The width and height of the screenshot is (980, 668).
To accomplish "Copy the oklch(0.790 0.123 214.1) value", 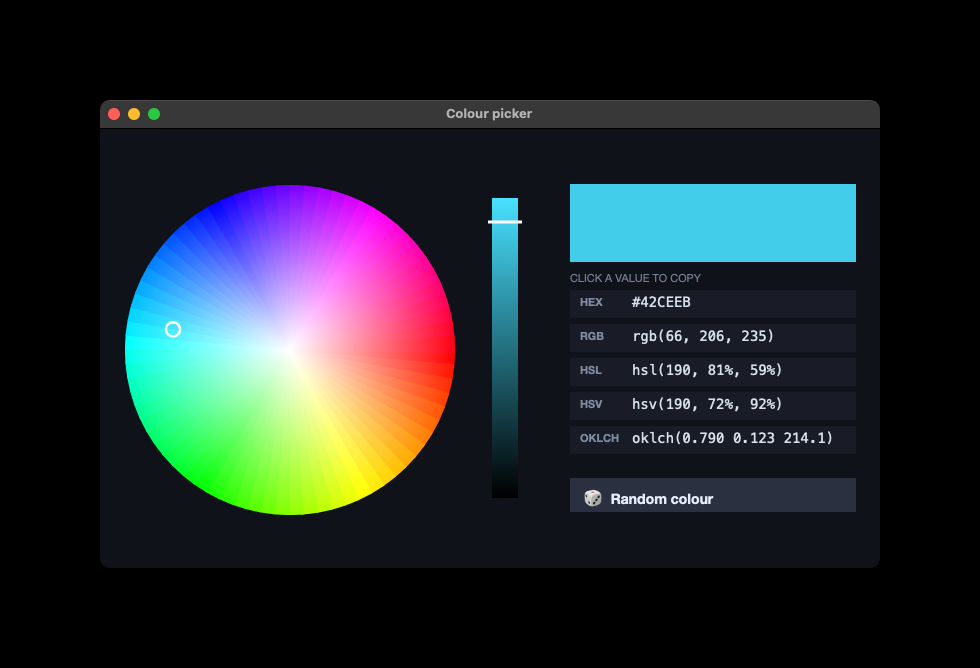I will point(712,439).
